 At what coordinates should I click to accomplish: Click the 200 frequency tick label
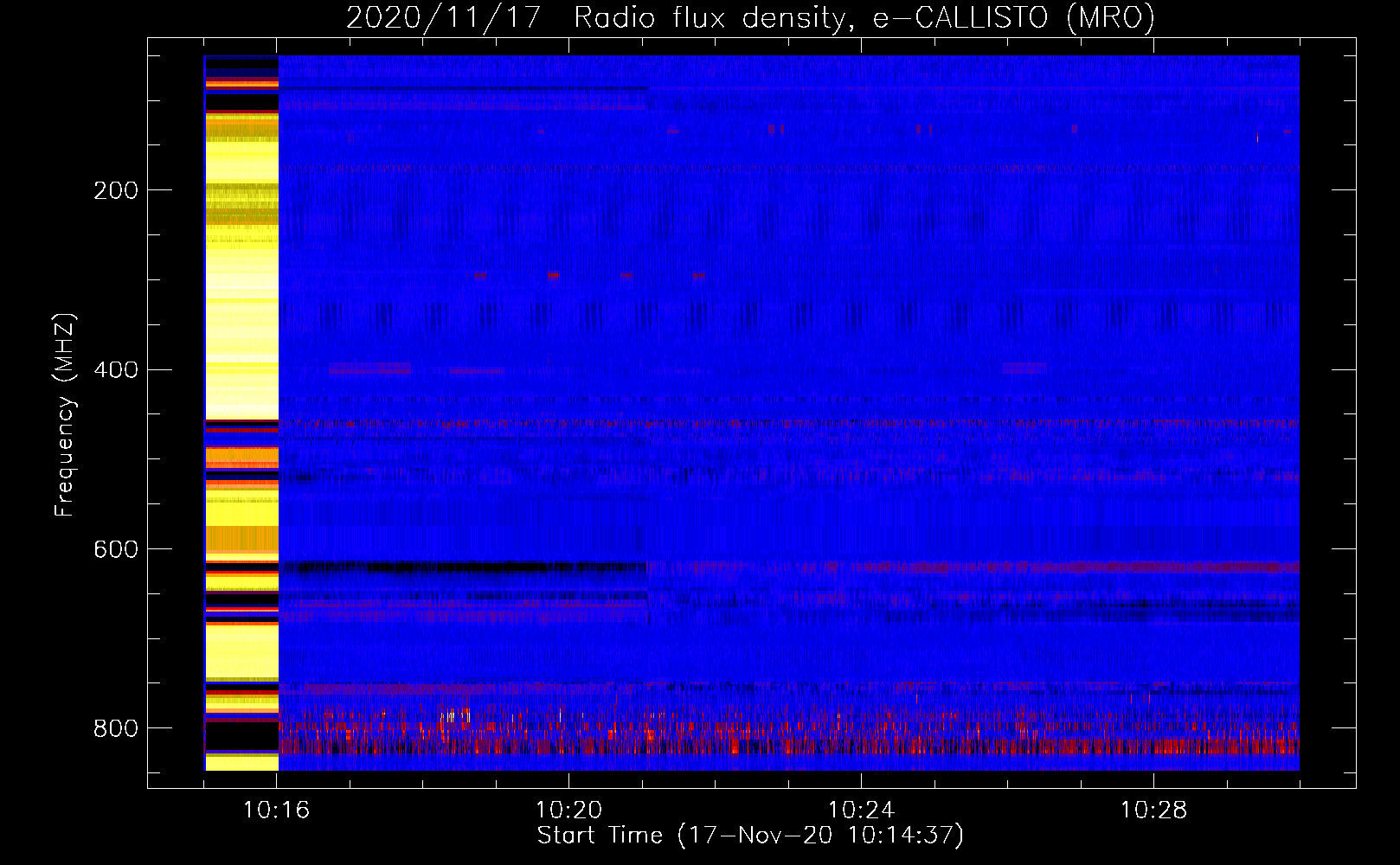click(x=115, y=190)
